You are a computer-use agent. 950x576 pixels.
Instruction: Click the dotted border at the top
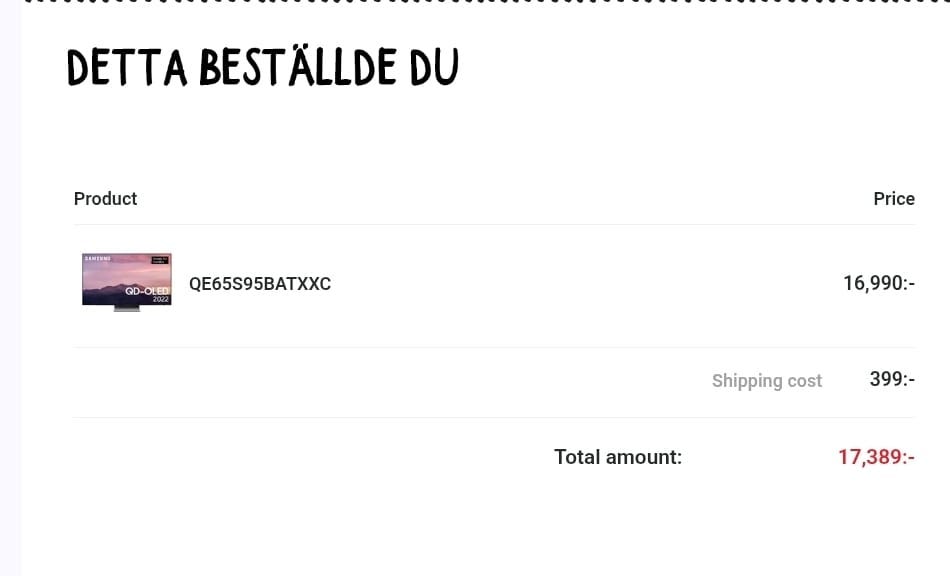pos(480,3)
